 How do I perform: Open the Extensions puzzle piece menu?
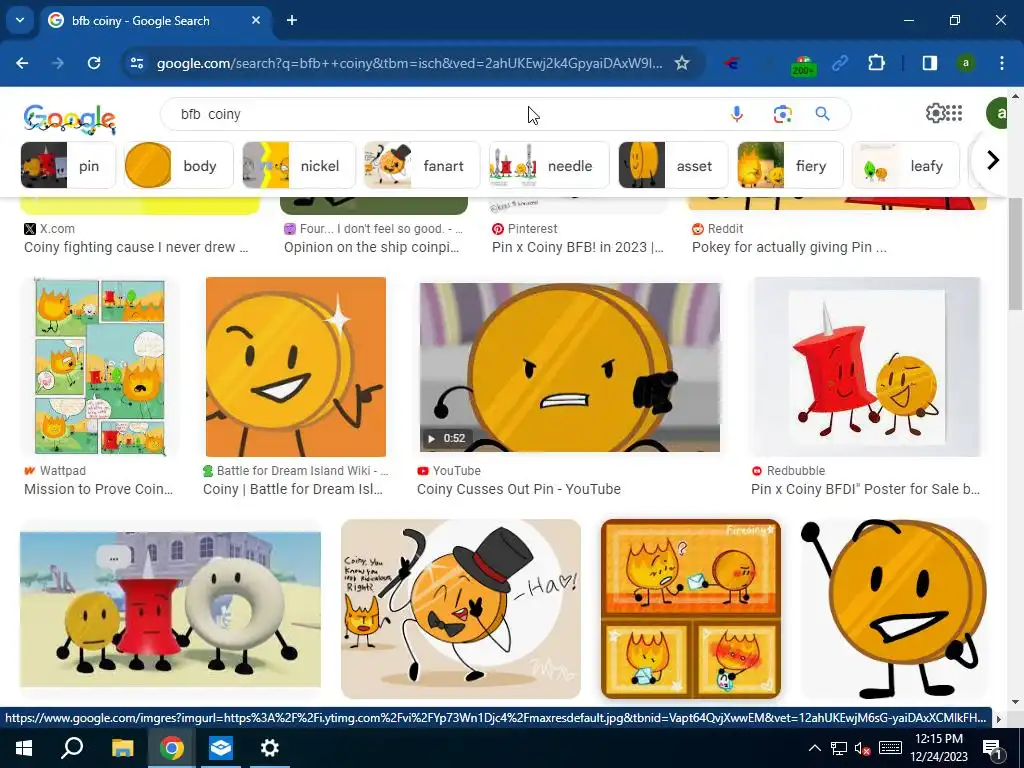876,63
